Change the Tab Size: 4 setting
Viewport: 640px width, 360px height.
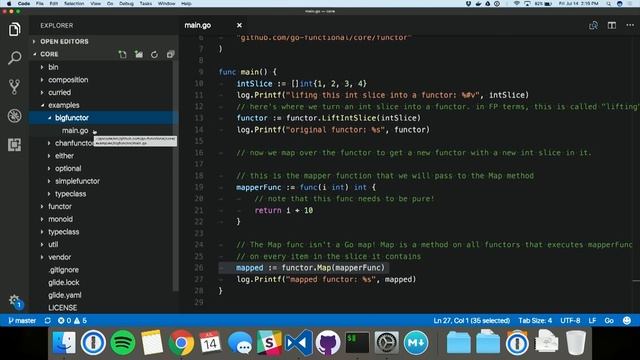point(535,320)
